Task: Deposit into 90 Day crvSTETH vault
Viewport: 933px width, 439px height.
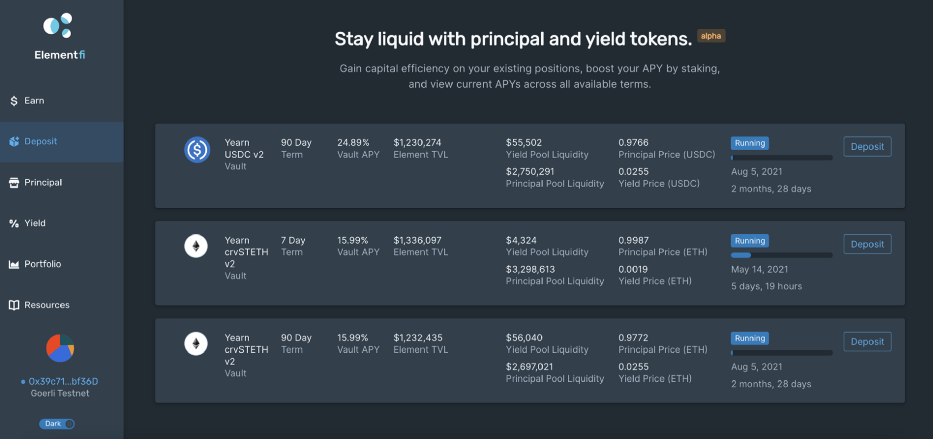Action: [867, 342]
